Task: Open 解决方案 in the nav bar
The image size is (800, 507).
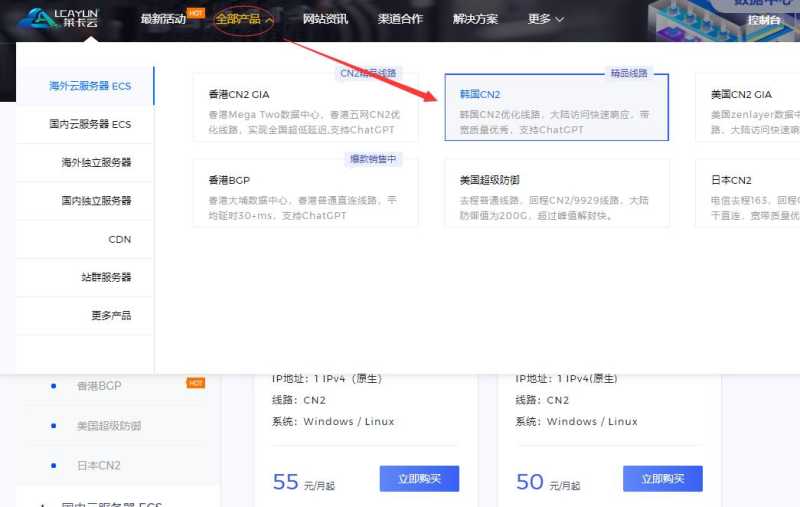Action: point(475,19)
